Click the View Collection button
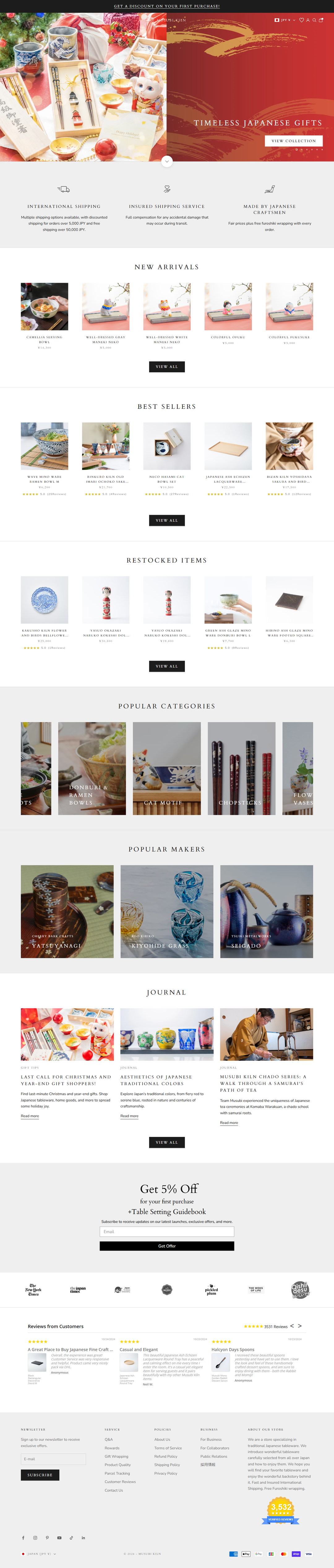The width and height of the screenshot is (334, 1568). click(293, 141)
